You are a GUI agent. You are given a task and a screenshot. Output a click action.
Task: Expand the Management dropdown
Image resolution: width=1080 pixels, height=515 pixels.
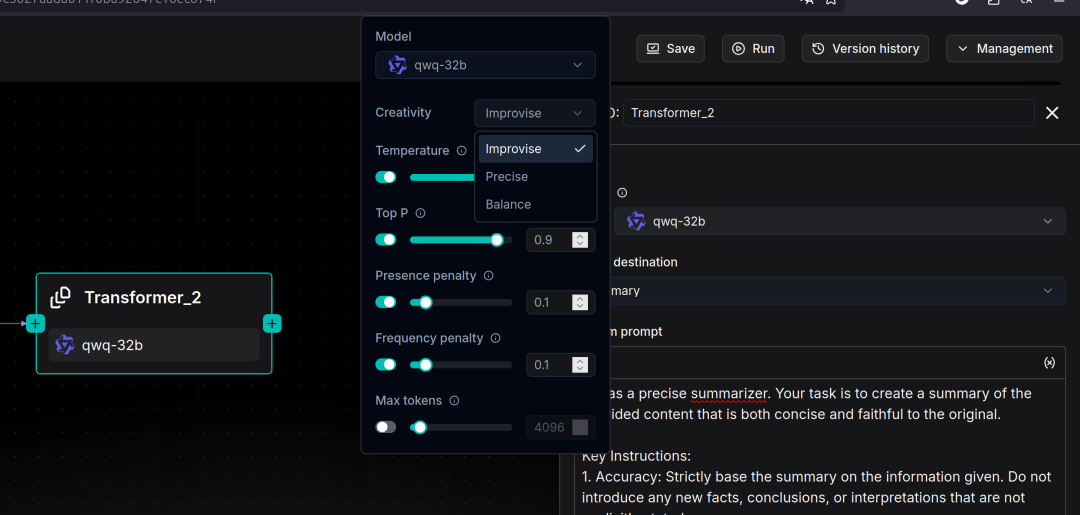coord(1004,49)
